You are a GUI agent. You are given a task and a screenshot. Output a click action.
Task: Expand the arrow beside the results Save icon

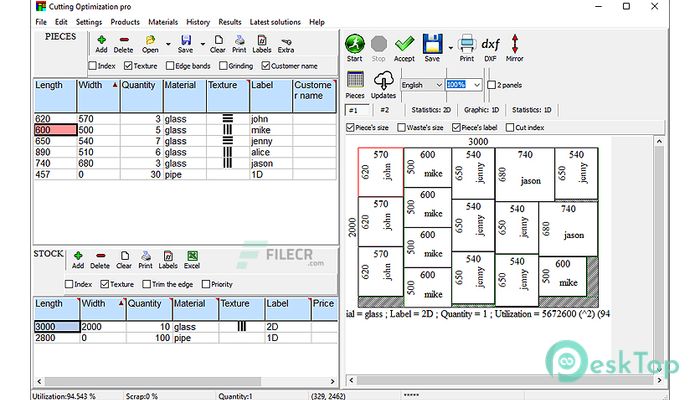point(450,48)
